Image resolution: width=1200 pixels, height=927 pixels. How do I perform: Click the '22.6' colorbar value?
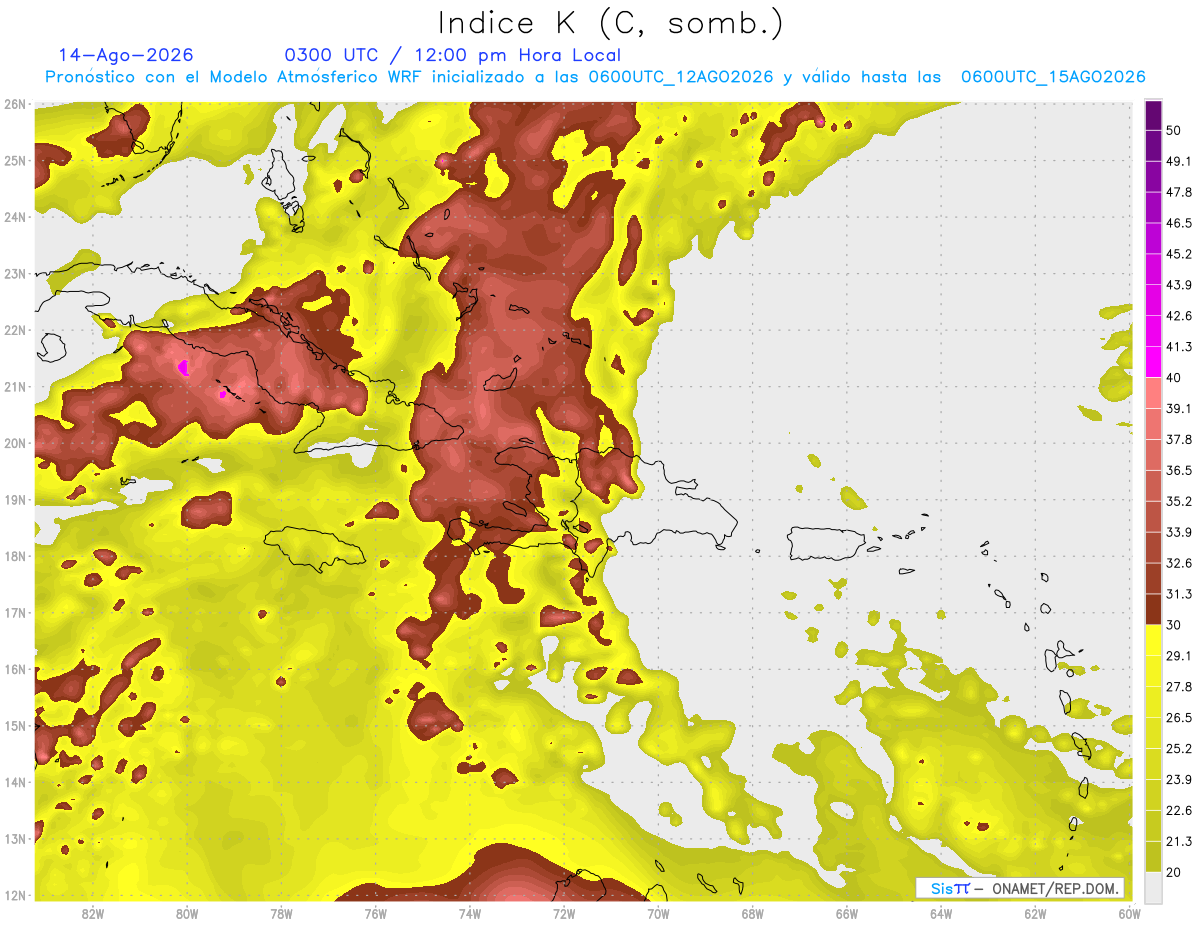pos(1179,810)
